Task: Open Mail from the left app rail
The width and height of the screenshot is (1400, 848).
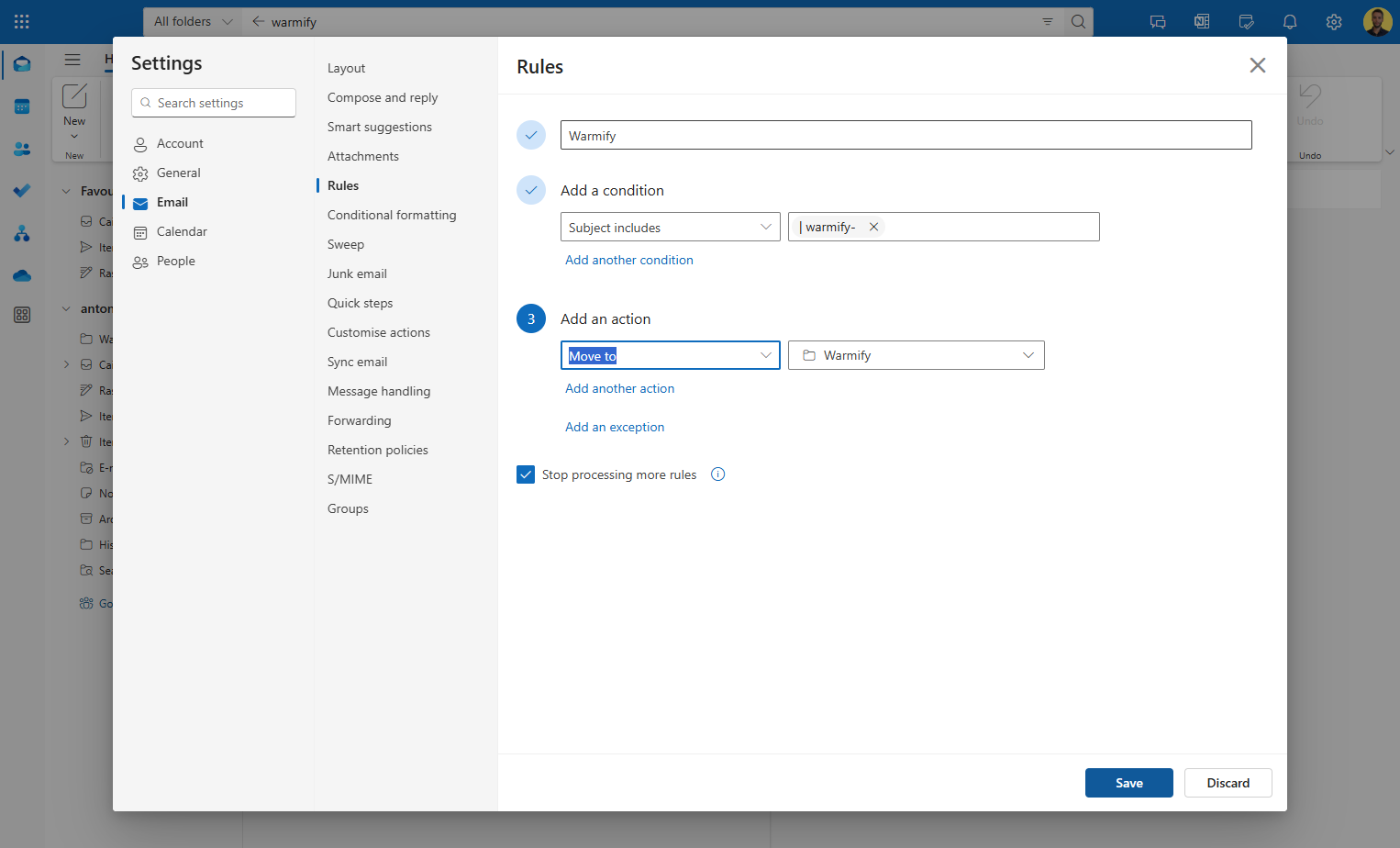Action: (x=22, y=64)
